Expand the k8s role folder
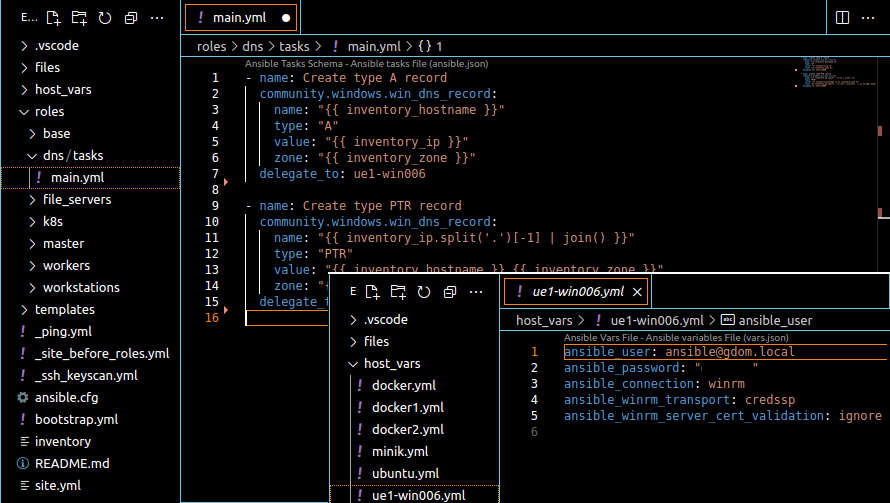This screenshot has height=503, width=890. click(52, 221)
